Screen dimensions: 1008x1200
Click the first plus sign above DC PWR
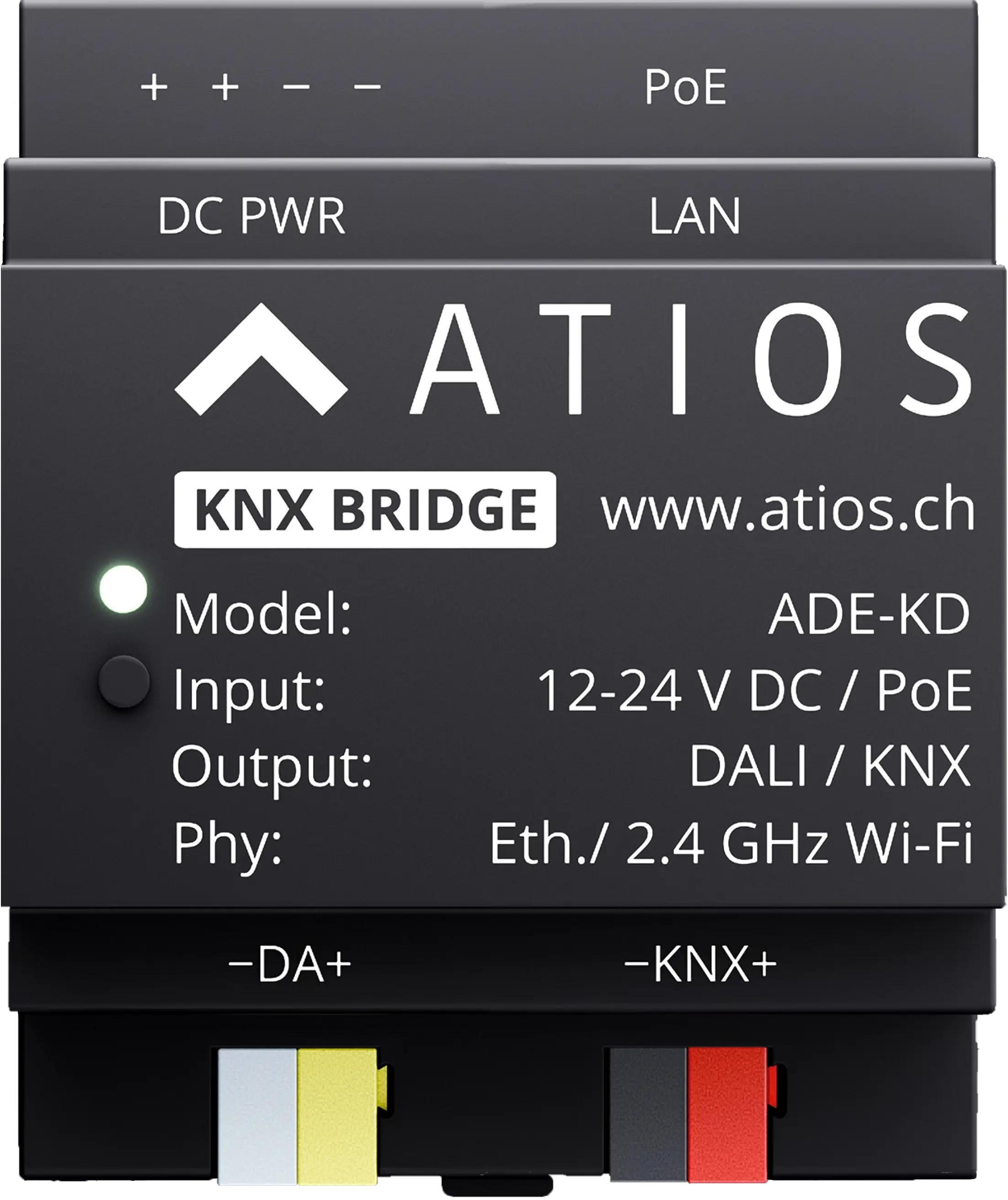point(155,87)
